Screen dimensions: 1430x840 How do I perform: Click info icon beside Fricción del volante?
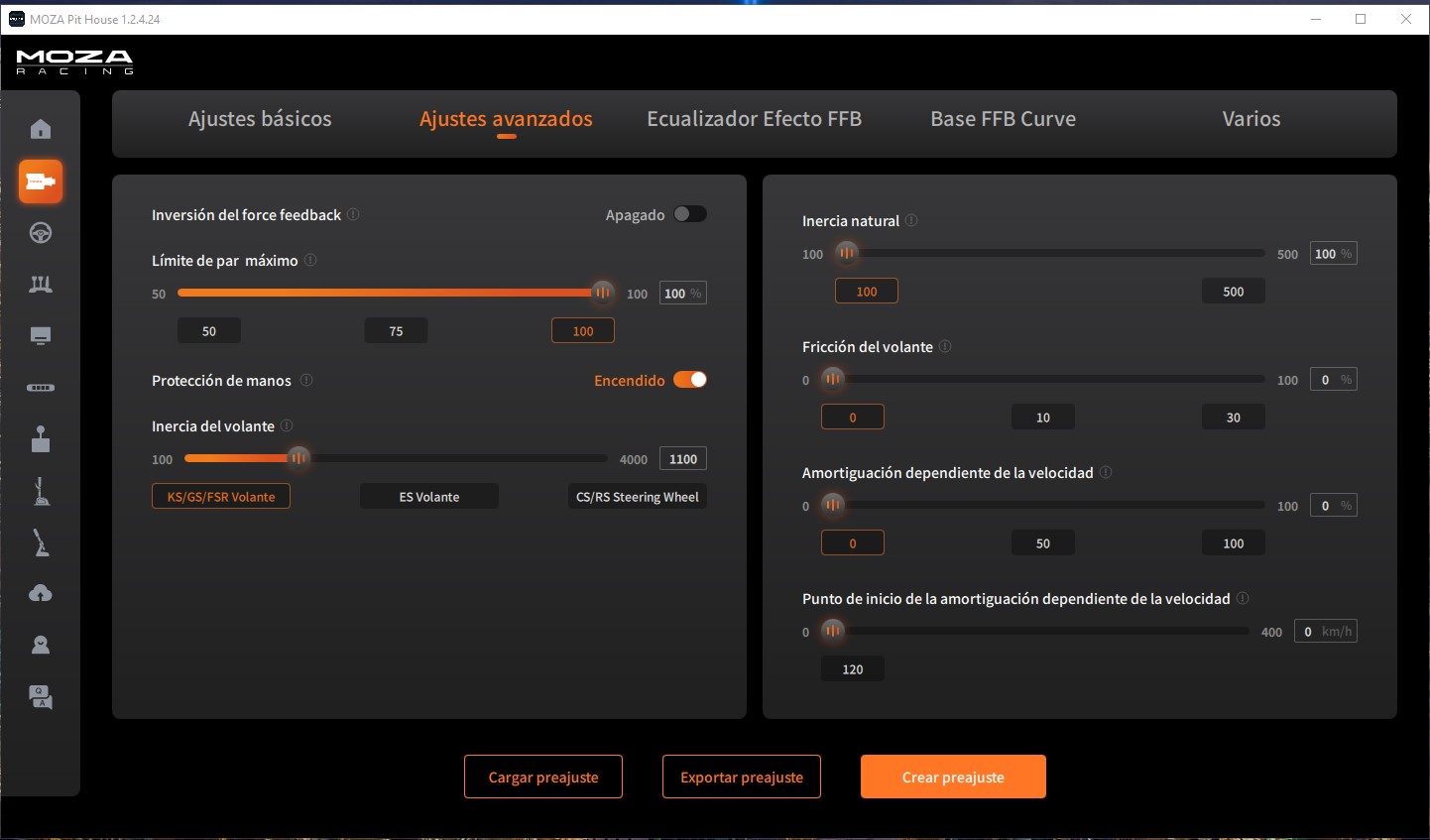tap(945, 346)
